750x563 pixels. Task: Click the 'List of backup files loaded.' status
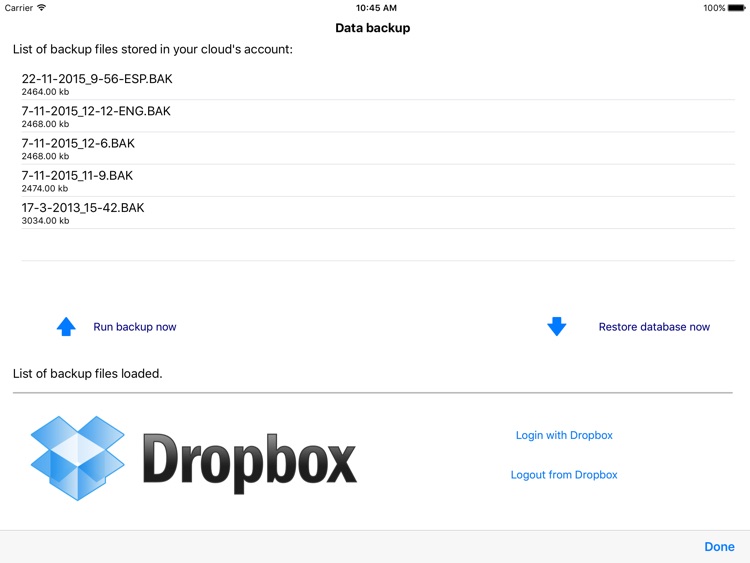88,374
